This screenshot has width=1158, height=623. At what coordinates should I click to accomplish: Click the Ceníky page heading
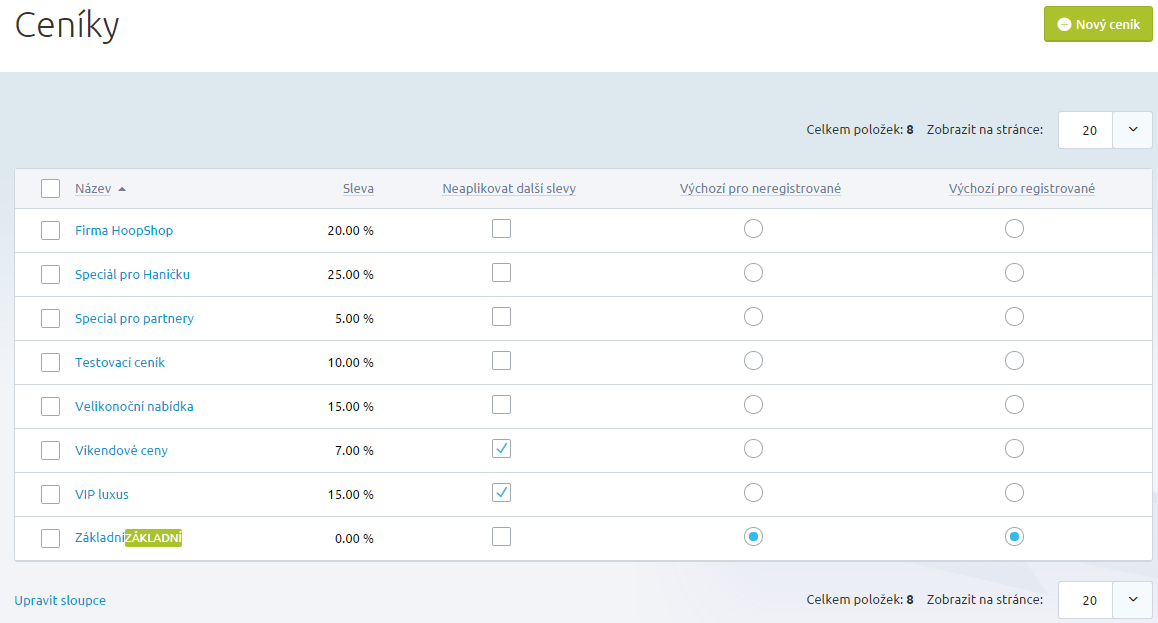67,25
